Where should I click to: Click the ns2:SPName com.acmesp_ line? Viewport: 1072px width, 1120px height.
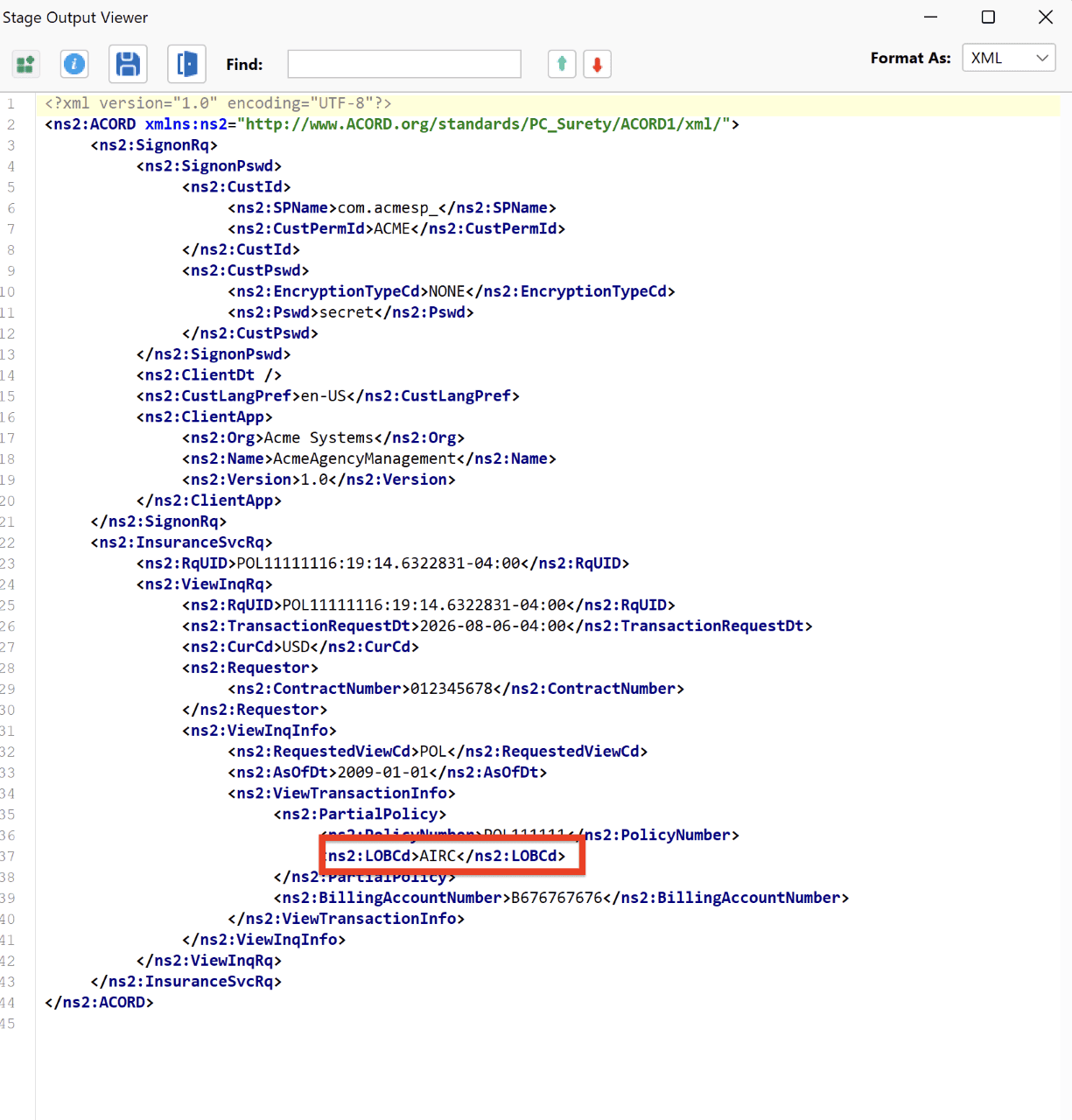[392, 208]
